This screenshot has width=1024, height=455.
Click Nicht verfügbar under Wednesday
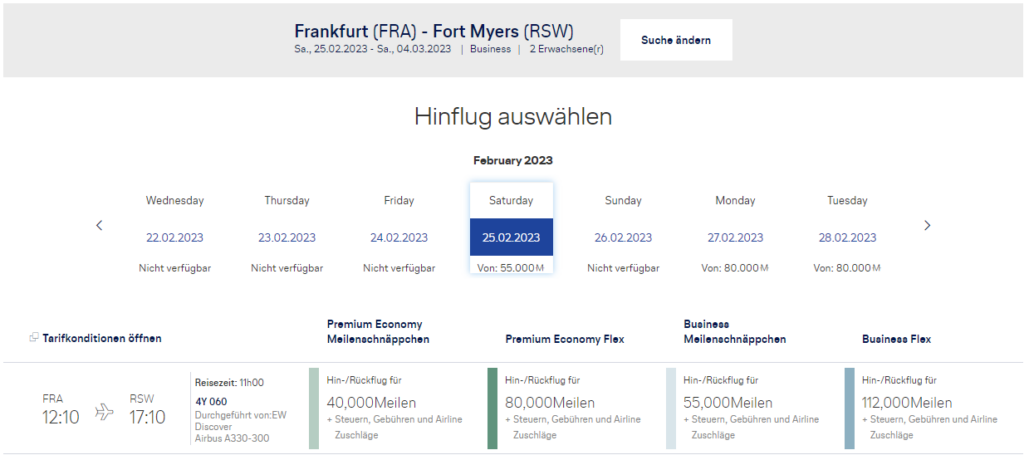tap(174, 268)
